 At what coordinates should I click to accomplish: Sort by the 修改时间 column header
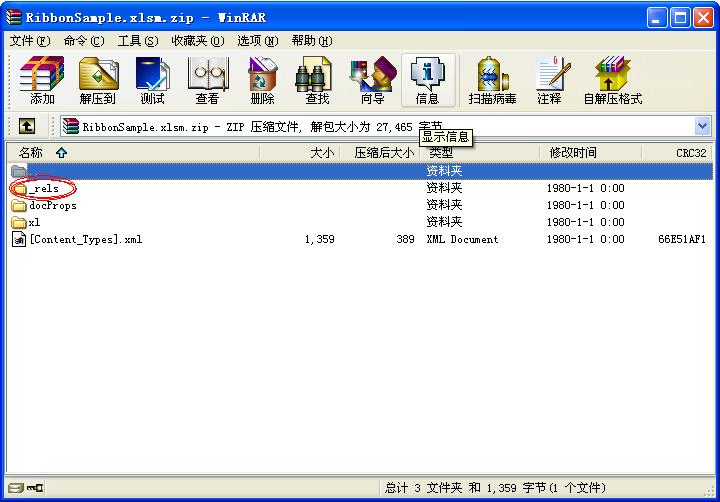click(572, 153)
